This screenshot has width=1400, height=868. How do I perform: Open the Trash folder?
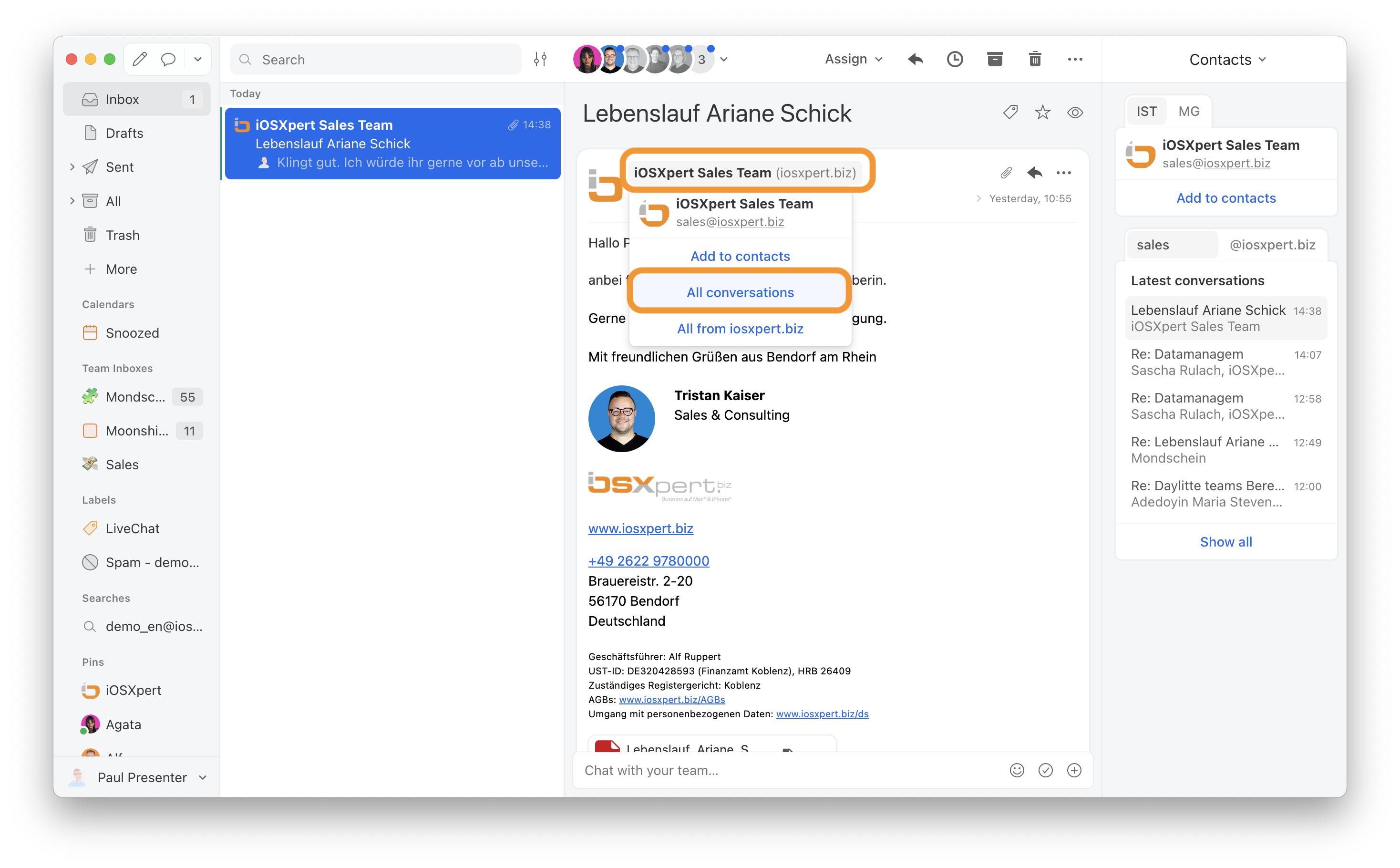coord(136,236)
